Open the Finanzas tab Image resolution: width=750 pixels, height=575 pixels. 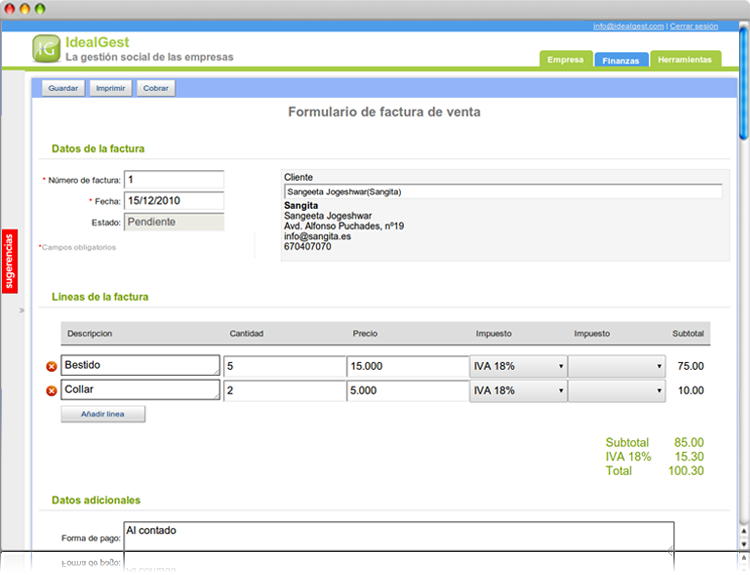pos(621,60)
